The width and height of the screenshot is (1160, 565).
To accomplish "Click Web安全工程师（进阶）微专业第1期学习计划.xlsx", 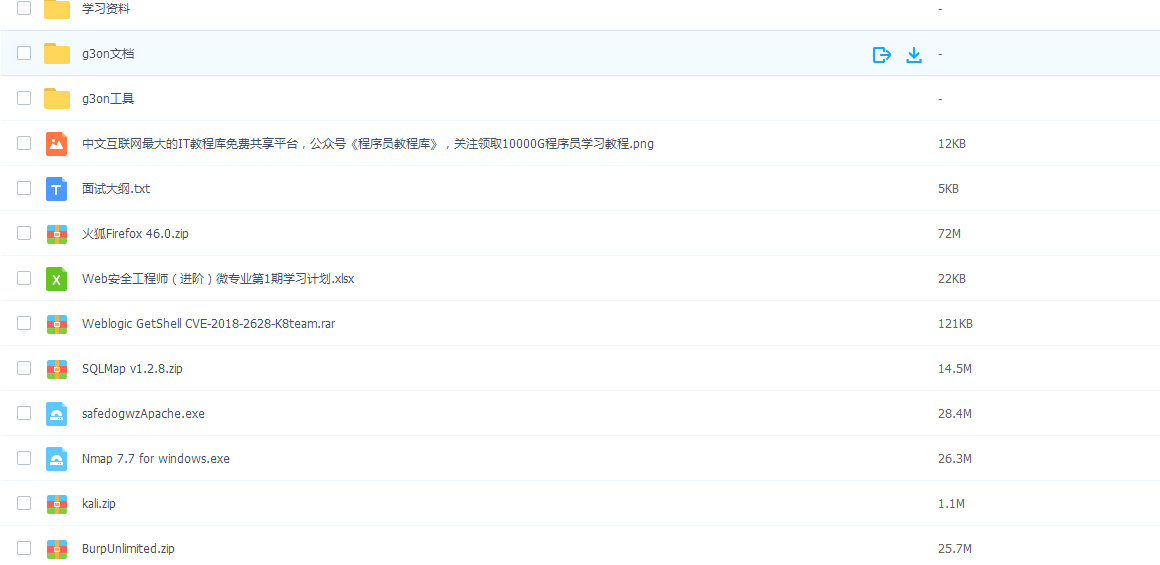I will click(218, 280).
